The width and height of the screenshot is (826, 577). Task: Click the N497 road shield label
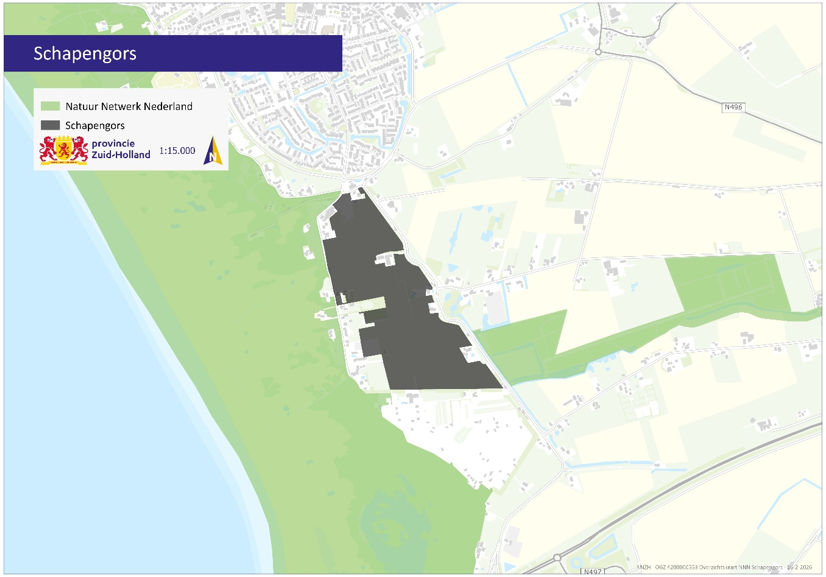pos(593,571)
